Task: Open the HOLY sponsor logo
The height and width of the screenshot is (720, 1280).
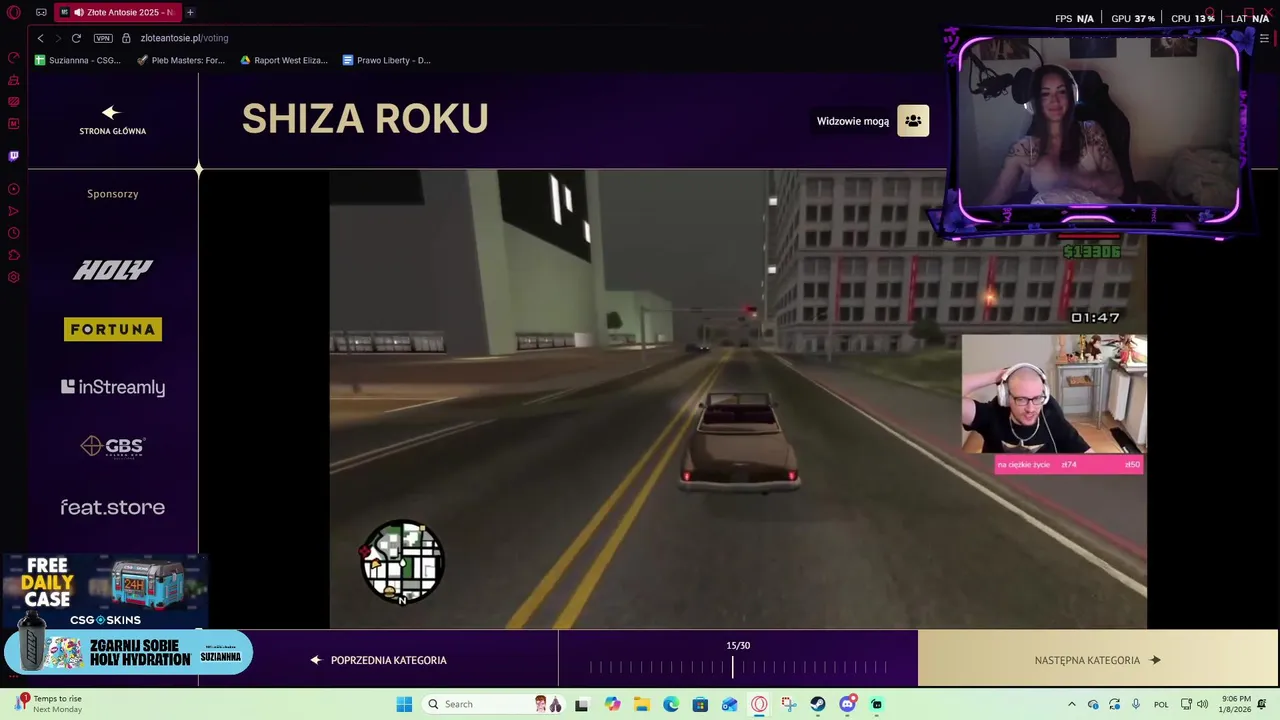Action: tap(113, 269)
